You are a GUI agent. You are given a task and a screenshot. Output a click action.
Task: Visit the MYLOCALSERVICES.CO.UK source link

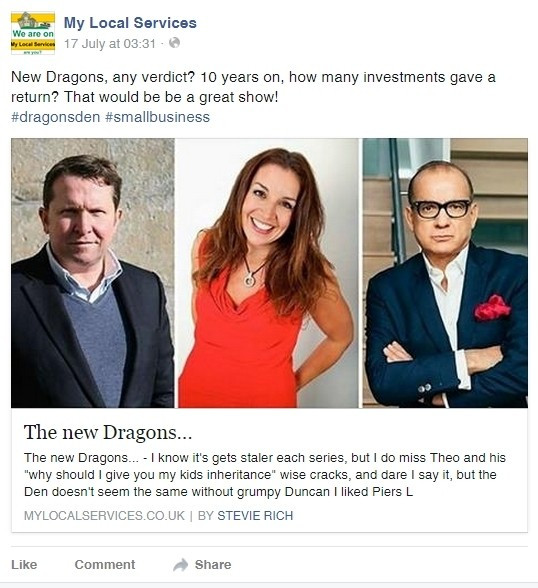coord(104,516)
